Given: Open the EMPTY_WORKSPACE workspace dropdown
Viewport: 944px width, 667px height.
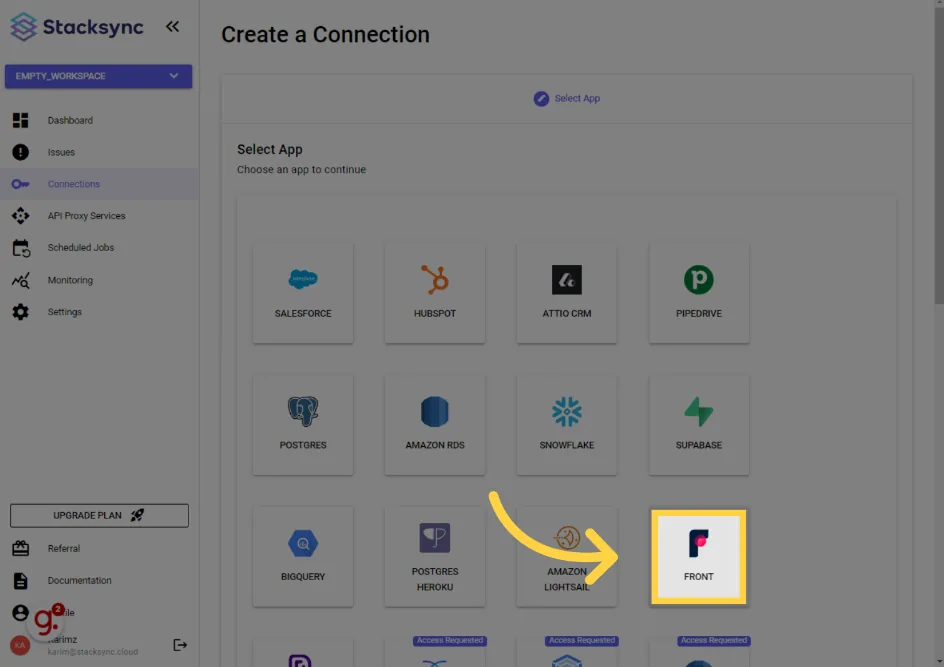Looking at the screenshot, I should click(x=99, y=76).
